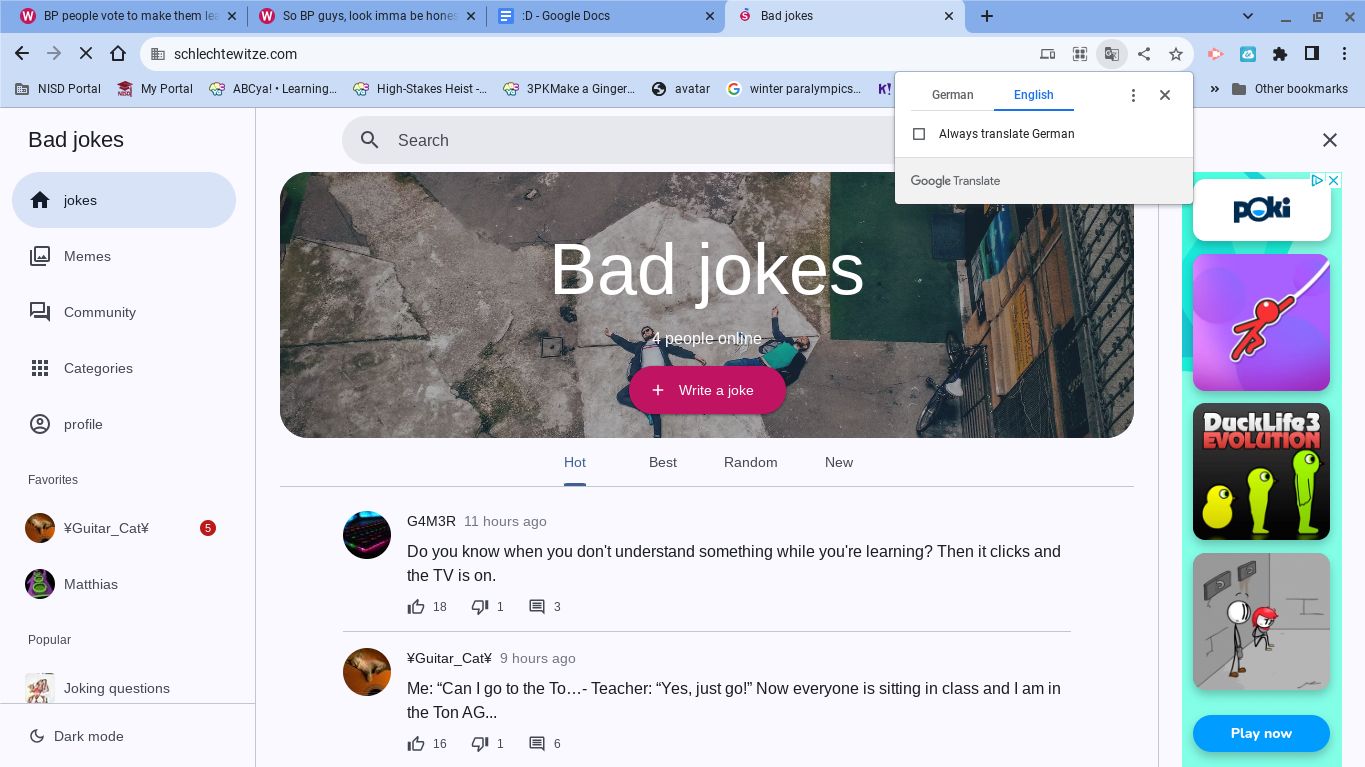
Task: Share this page using the share icon
Action: point(1144,54)
